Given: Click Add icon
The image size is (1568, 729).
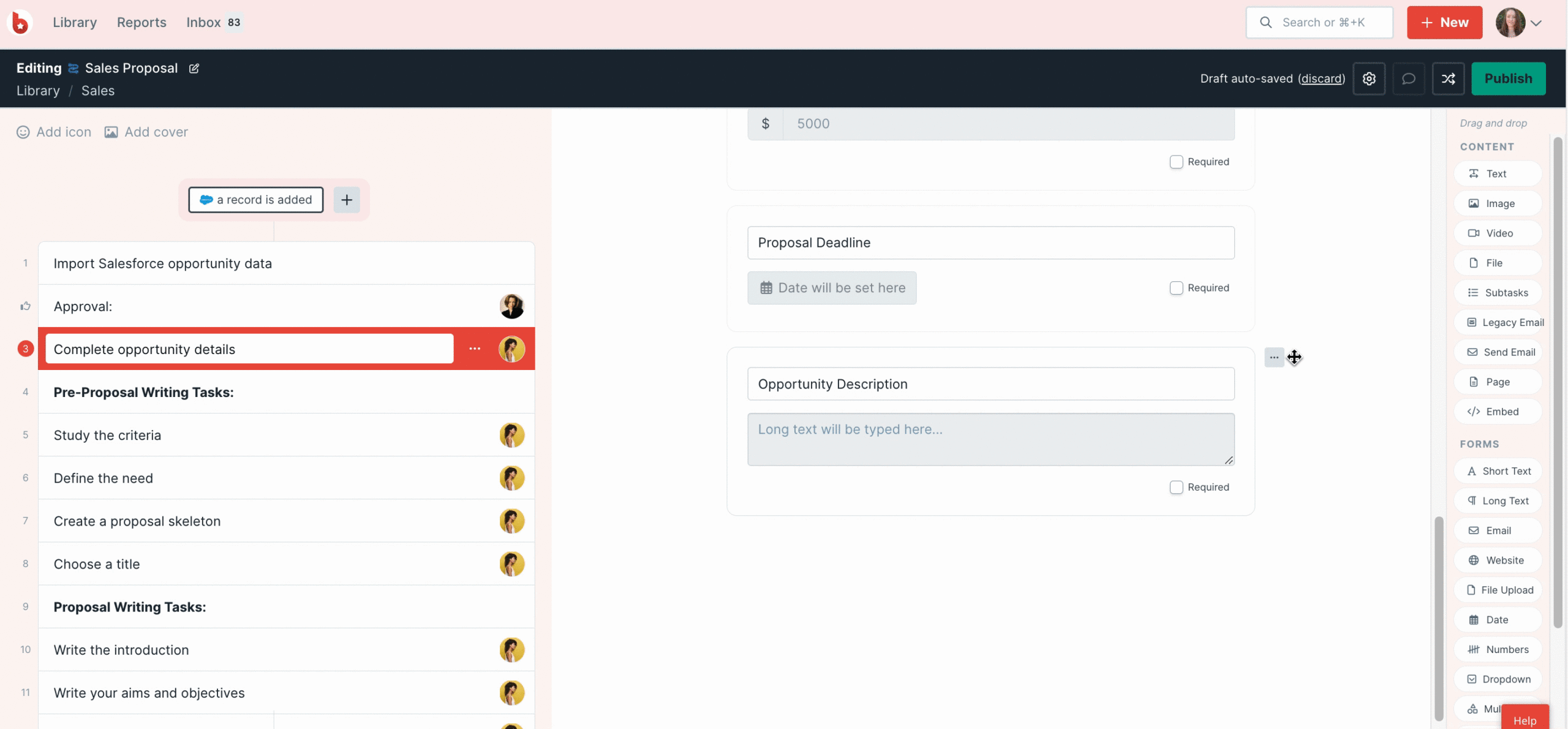Looking at the screenshot, I should tap(54, 132).
